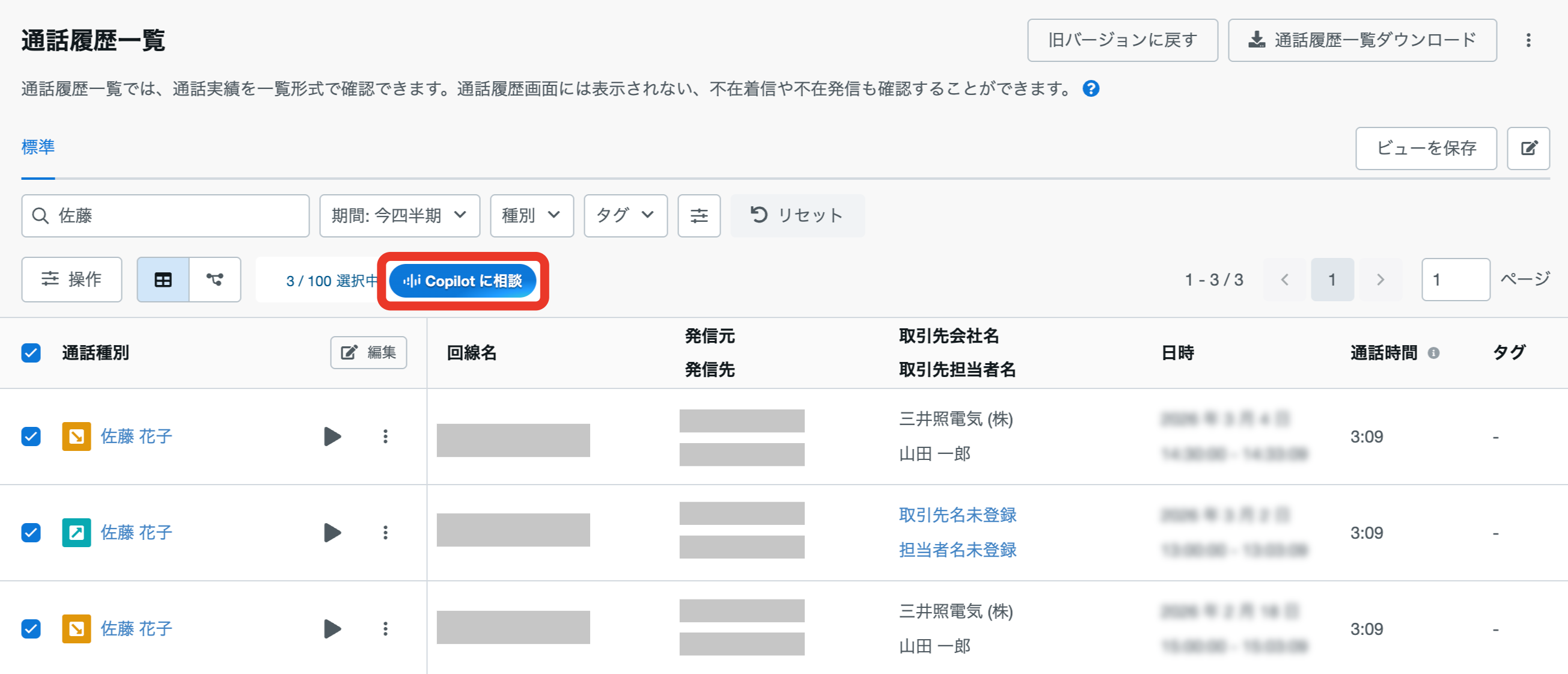Open the タグ filter dropdown

click(x=626, y=215)
